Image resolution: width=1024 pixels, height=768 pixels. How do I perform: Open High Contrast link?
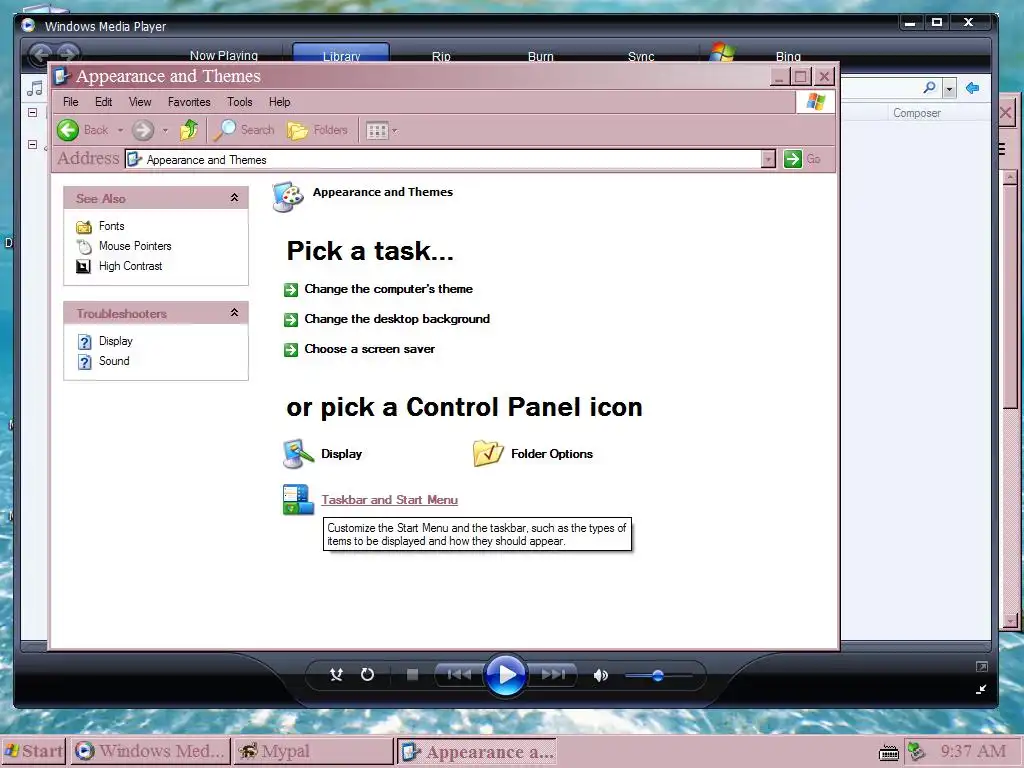[x=131, y=266]
